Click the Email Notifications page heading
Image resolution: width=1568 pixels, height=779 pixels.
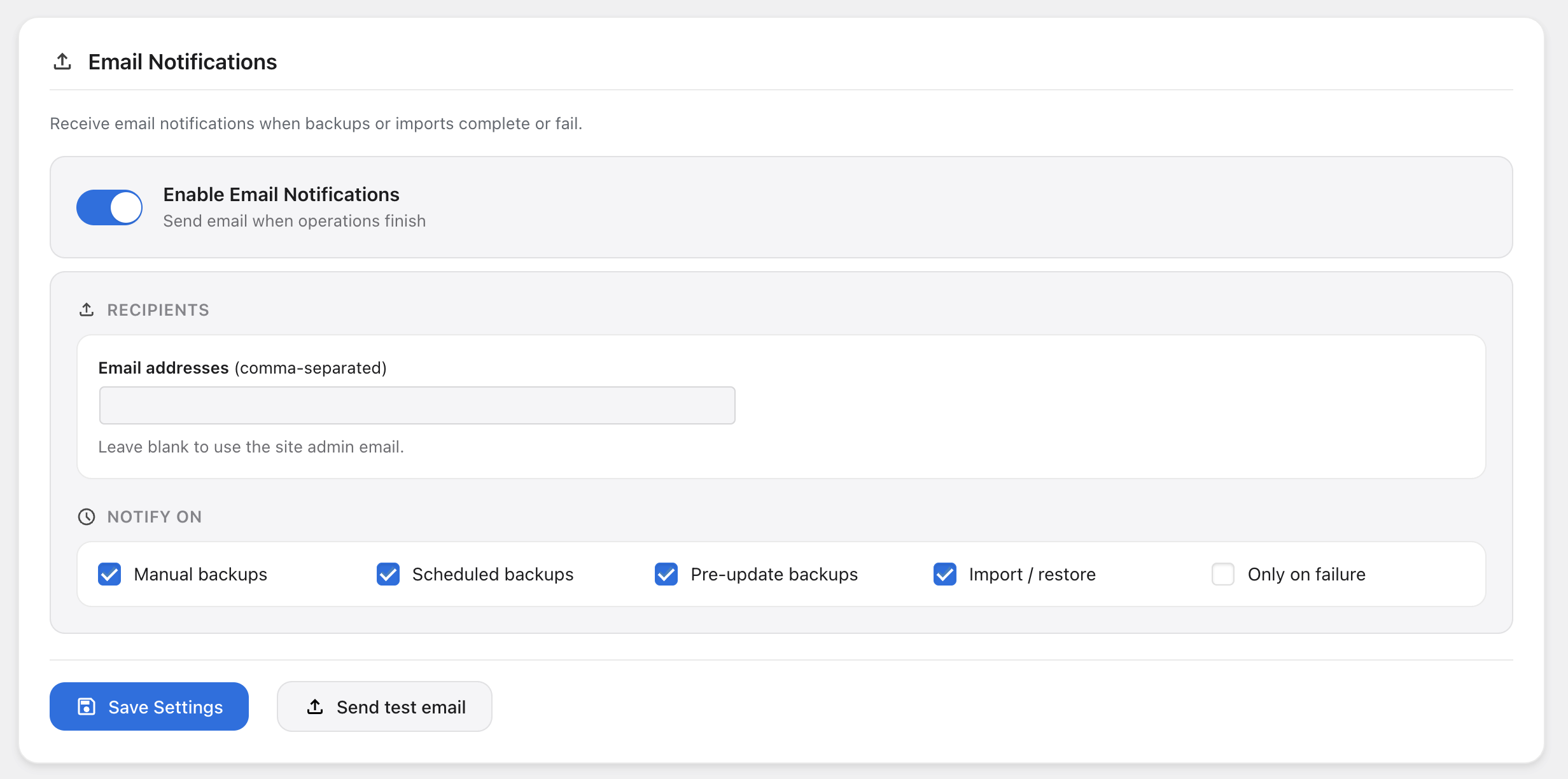[x=182, y=61]
